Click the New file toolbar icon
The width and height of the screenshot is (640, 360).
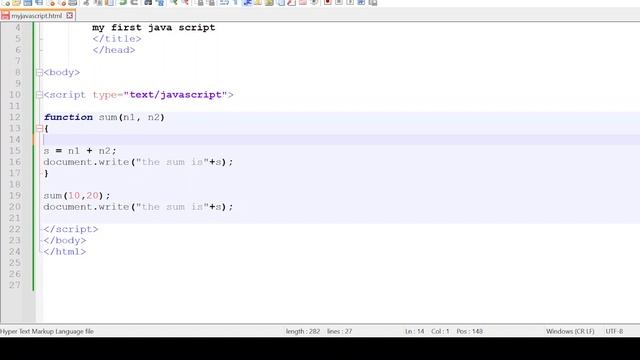6,3
